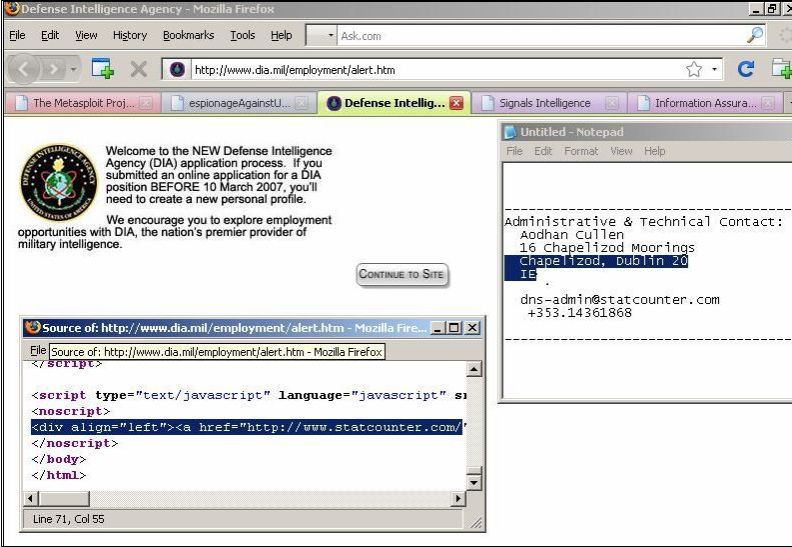This screenshot has width=792, height=547.
Task: Click the Continue to Site button
Action: [403, 275]
